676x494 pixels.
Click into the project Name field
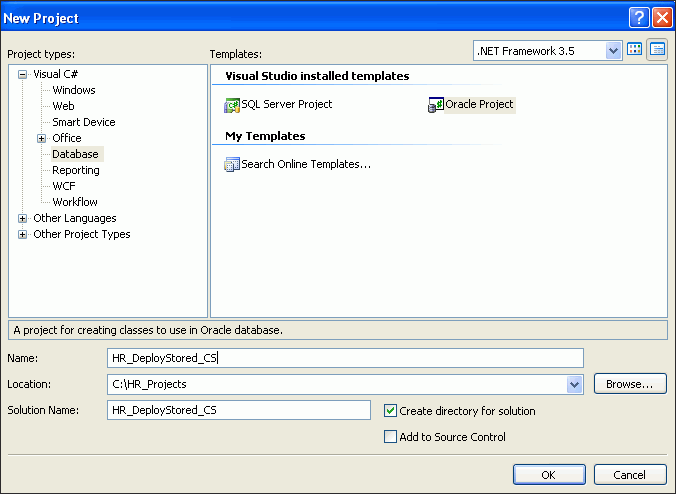[x=344, y=358]
